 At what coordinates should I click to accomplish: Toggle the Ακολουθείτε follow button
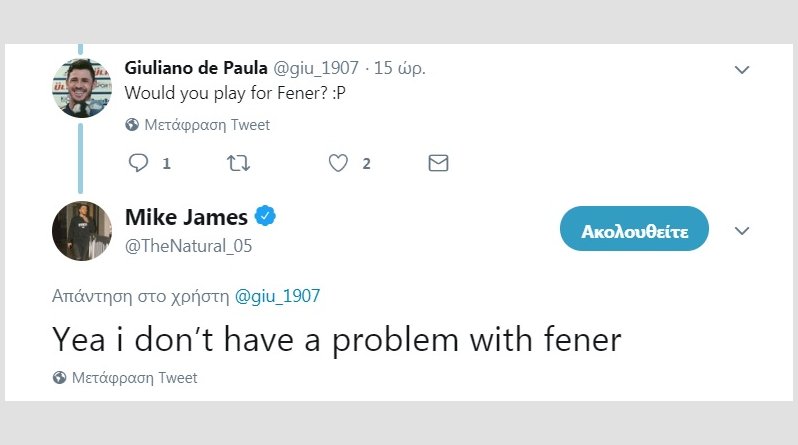pyautogui.click(x=634, y=231)
